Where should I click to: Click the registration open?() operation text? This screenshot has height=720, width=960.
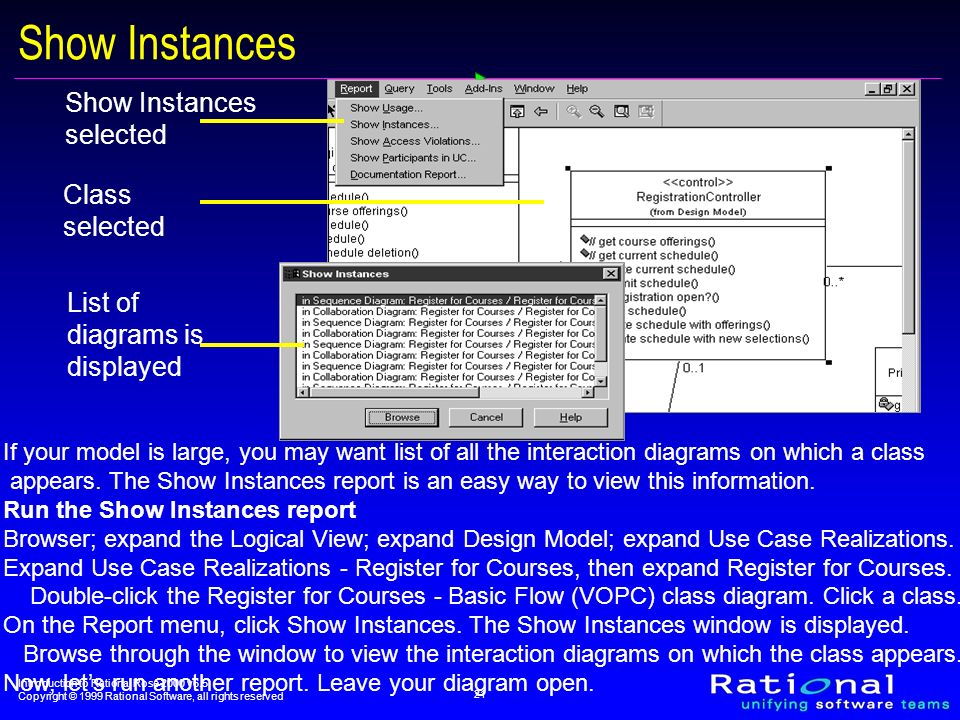click(x=671, y=297)
